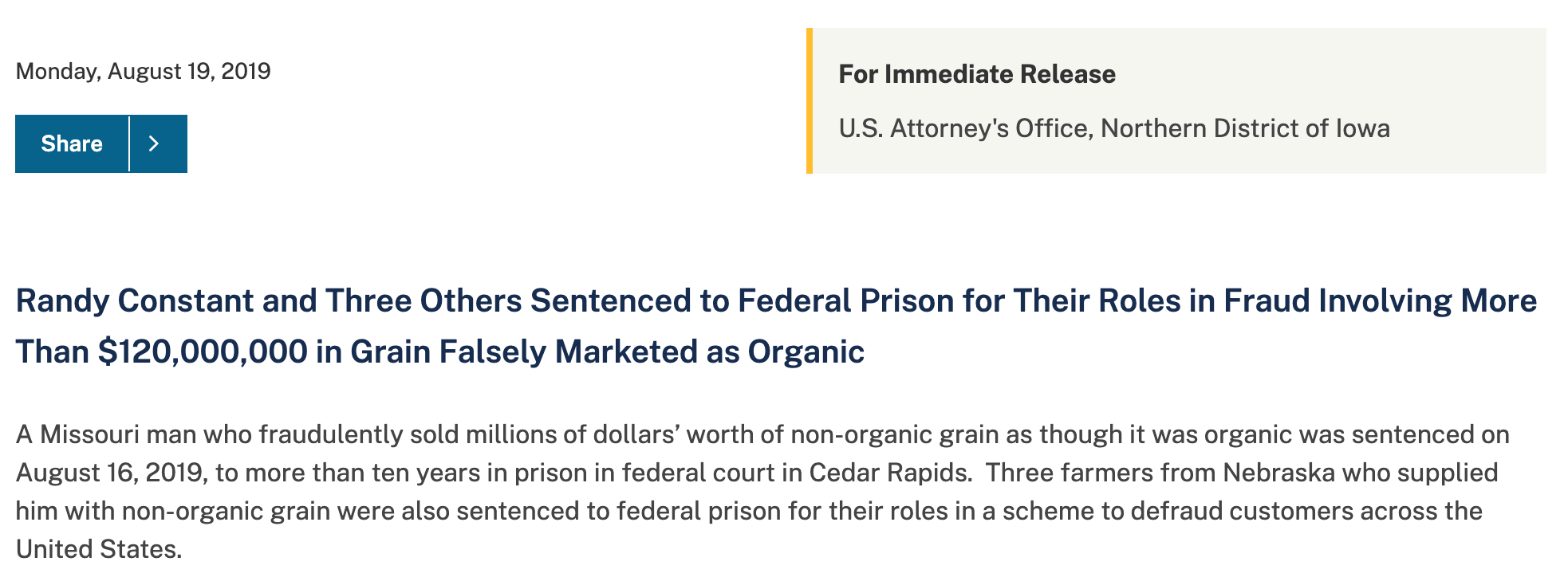Click the word Nebraska in the paragraph
Image resolution: width=1568 pixels, height=585 pixels.
[1278, 473]
